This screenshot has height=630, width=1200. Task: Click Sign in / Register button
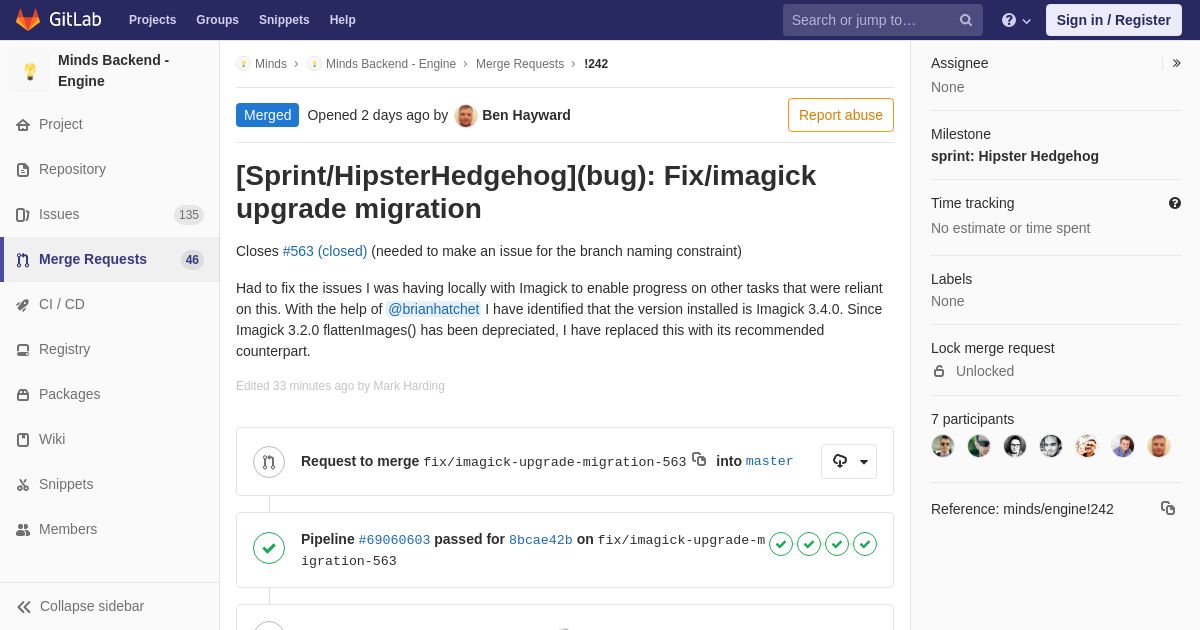pos(1113,20)
